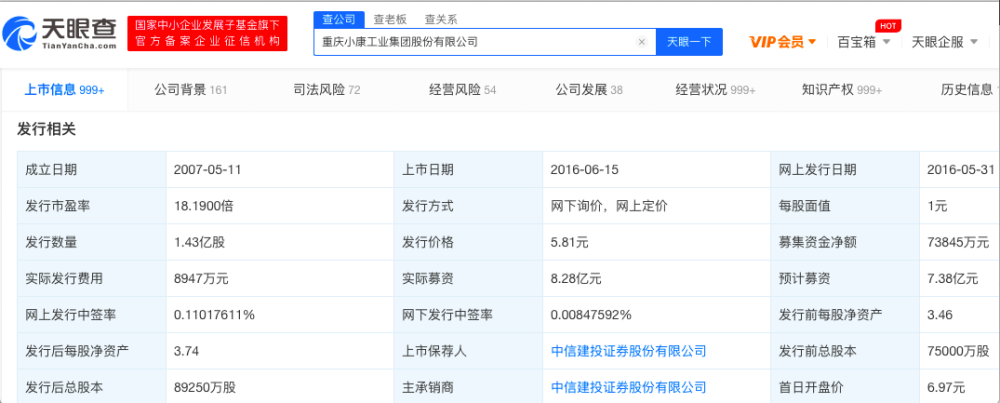The image size is (1000, 403).
Task: Open the 公司发展 38 tab
Action: click(589, 90)
